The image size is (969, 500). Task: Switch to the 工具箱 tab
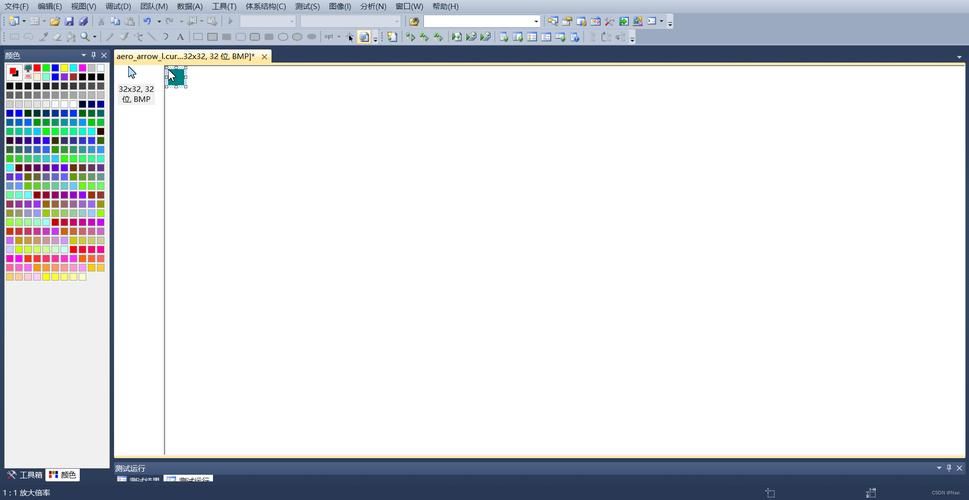(25, 475)
